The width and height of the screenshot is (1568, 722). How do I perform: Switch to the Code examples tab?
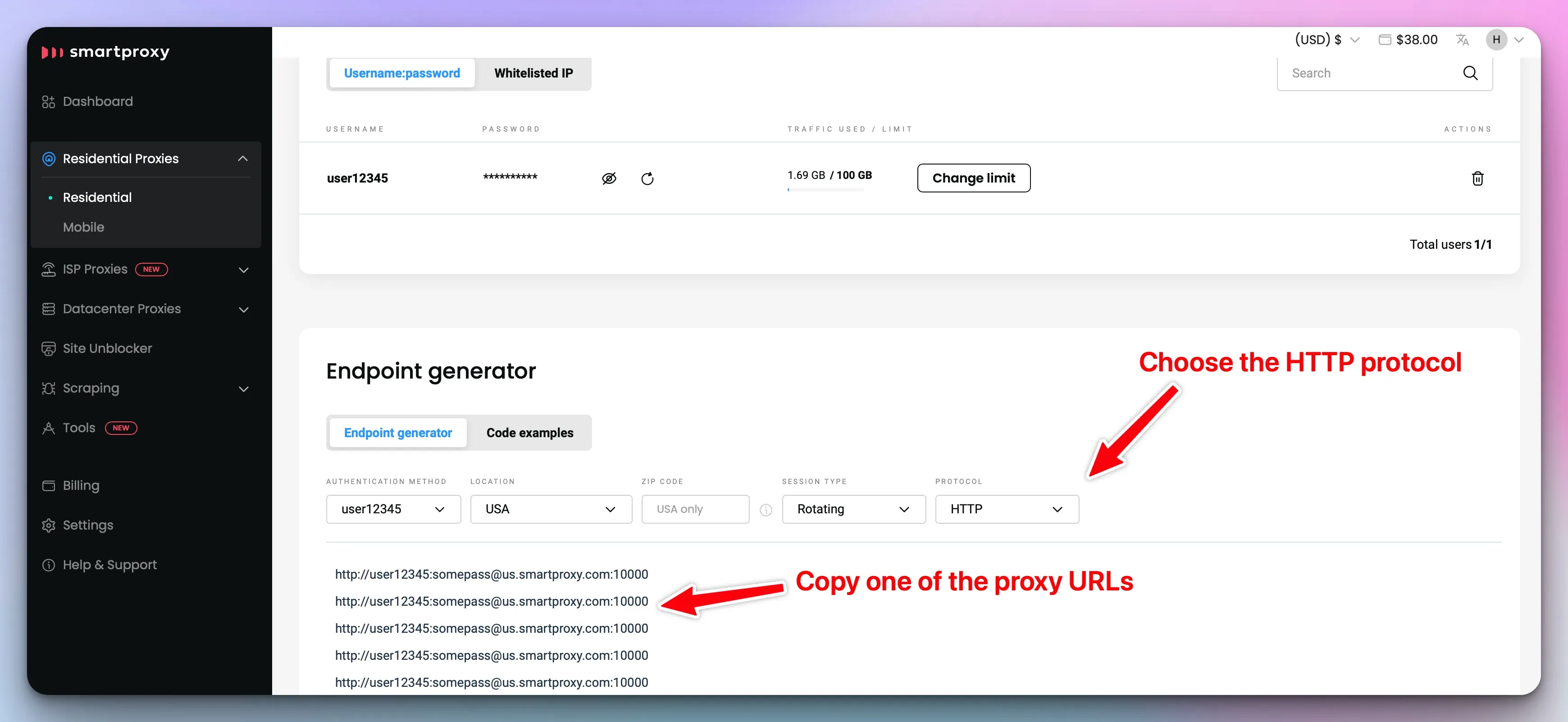click(529, 432)
